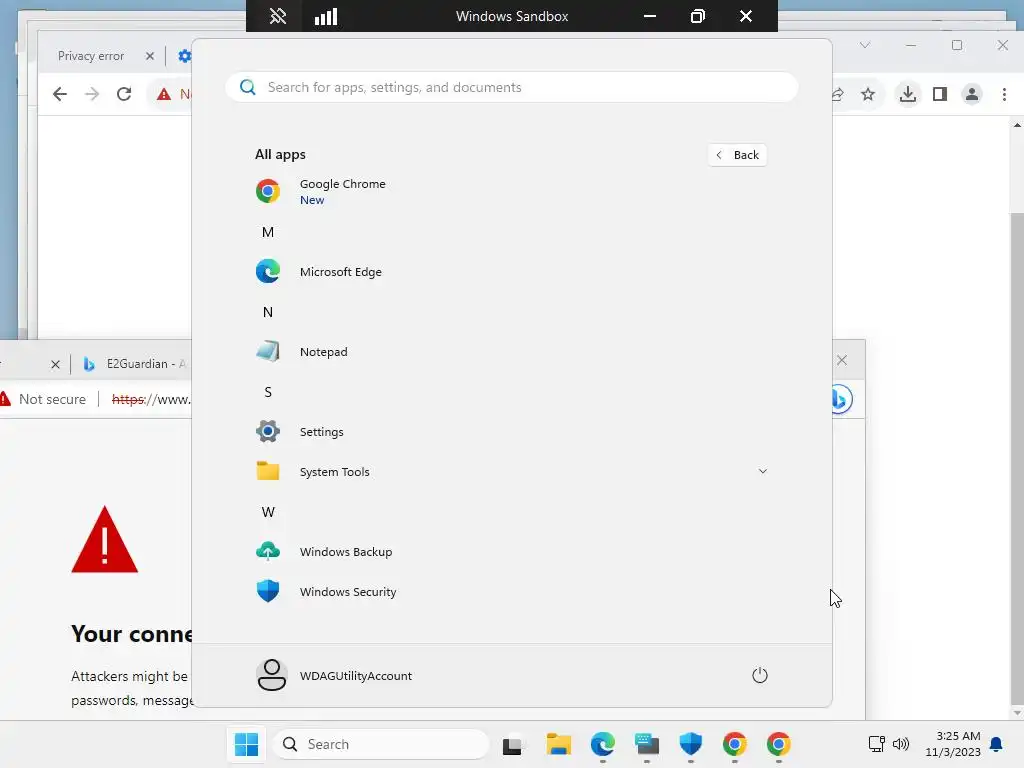Open File Explorer from taskbar

click(x=559, y=744)
